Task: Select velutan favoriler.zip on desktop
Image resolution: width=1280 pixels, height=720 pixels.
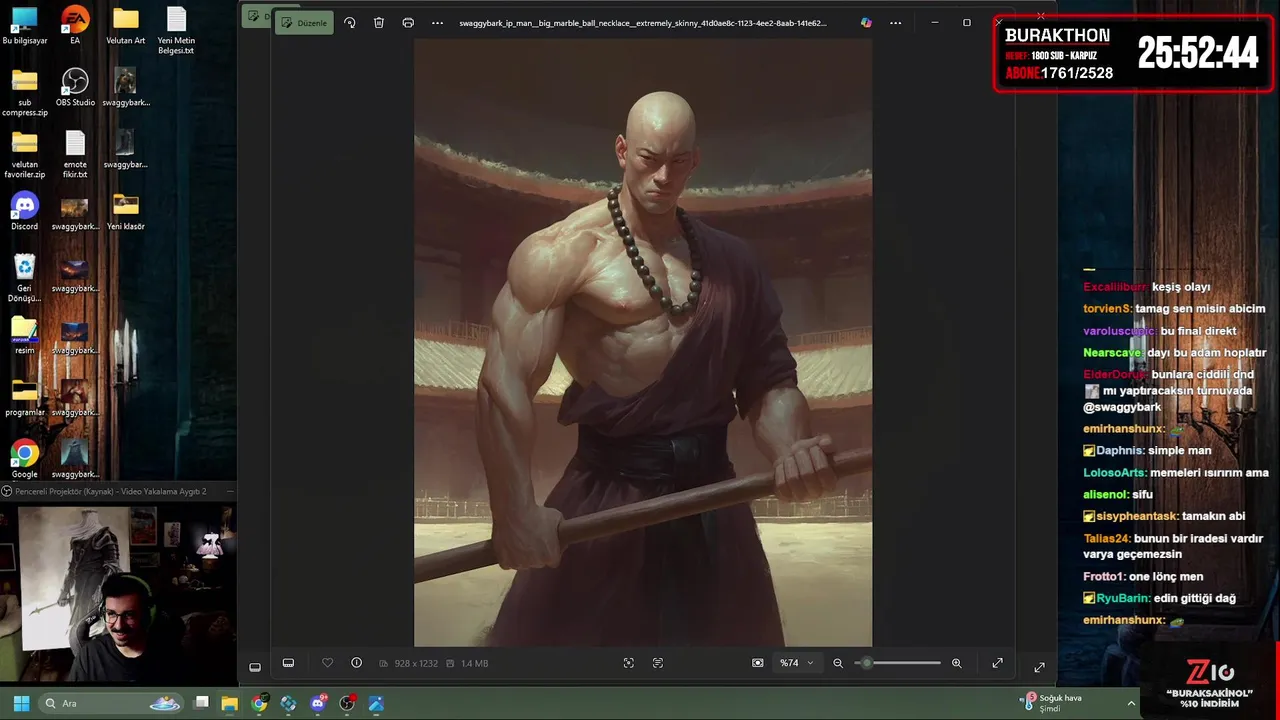Action: coord(25,155)
